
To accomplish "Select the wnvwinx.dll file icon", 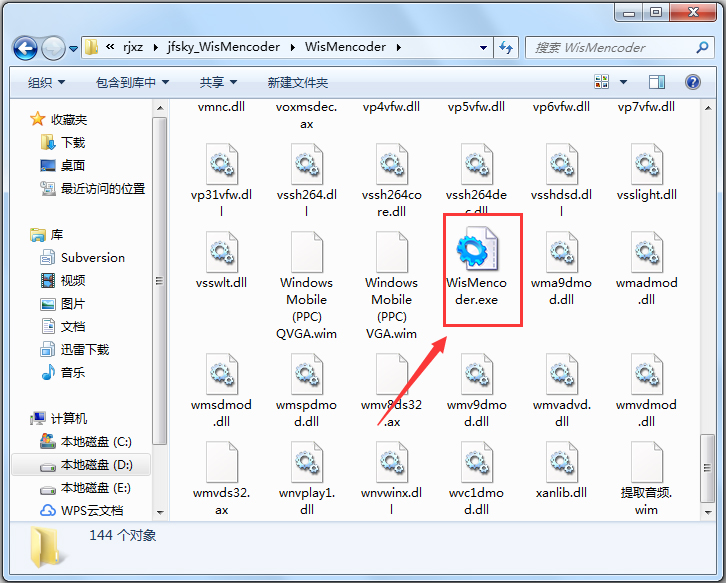I will tap(392, 462).
